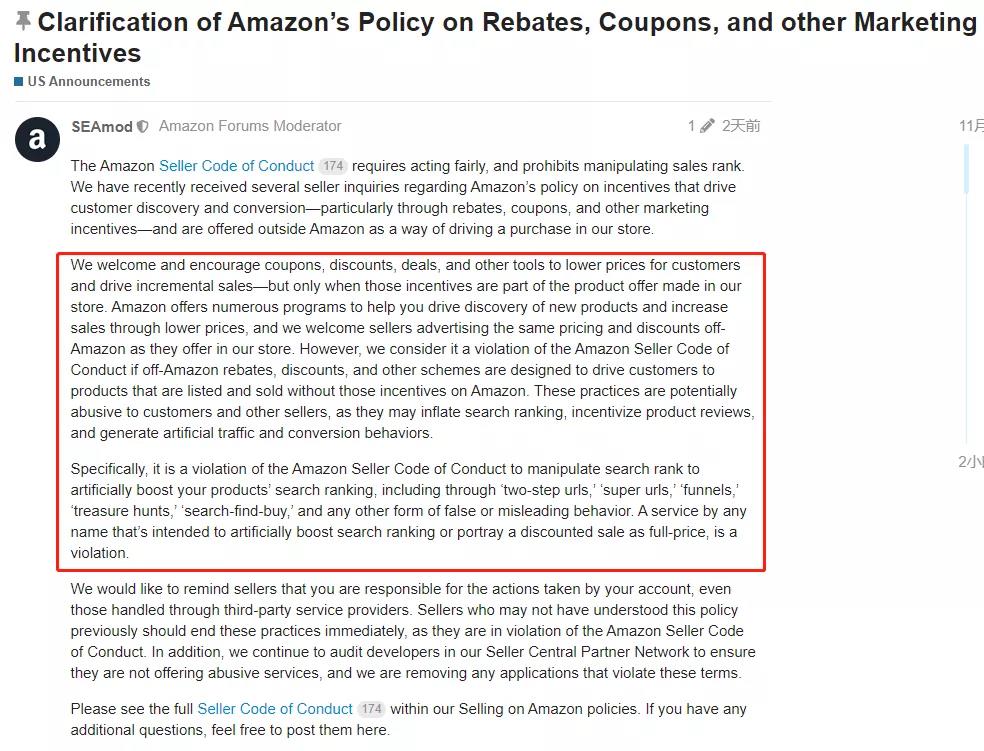The width and height of the screenshot is (984, 751).
Task: Click the moderator shield icon next to SEAmod
Action: [x=143, y=127]
